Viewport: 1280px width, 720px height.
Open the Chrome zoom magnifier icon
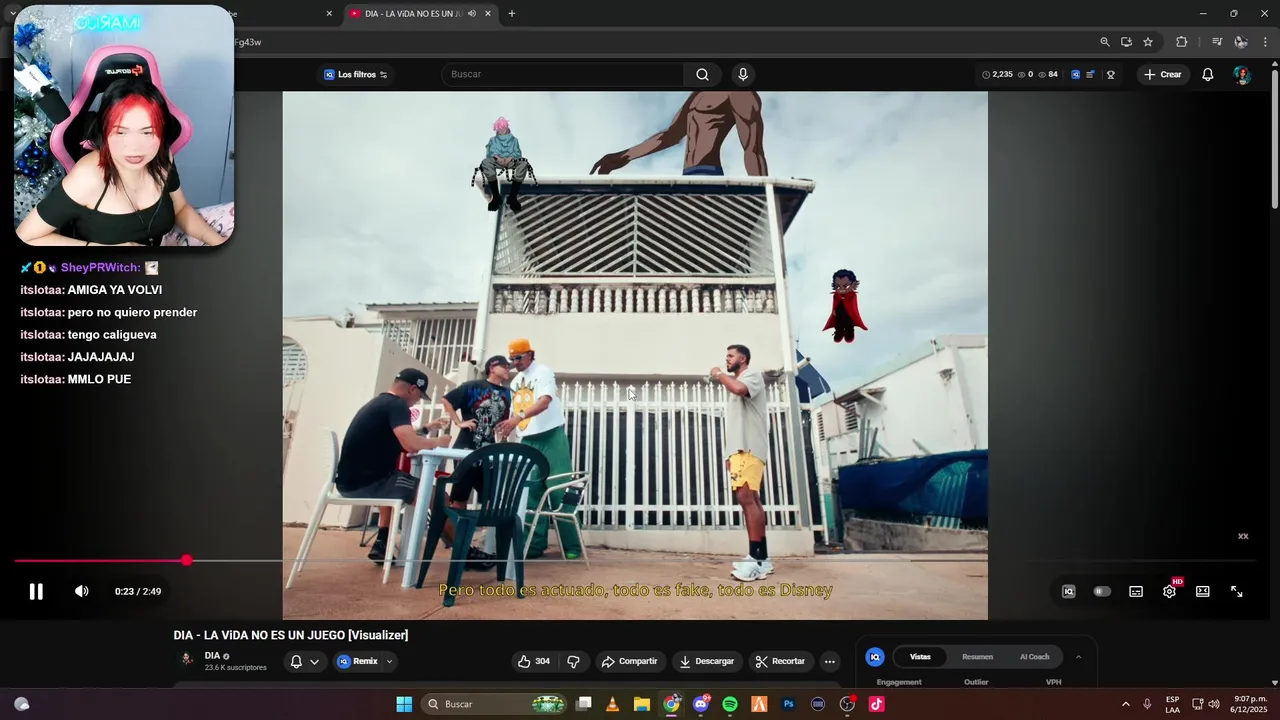click(x=1105, y=42)
